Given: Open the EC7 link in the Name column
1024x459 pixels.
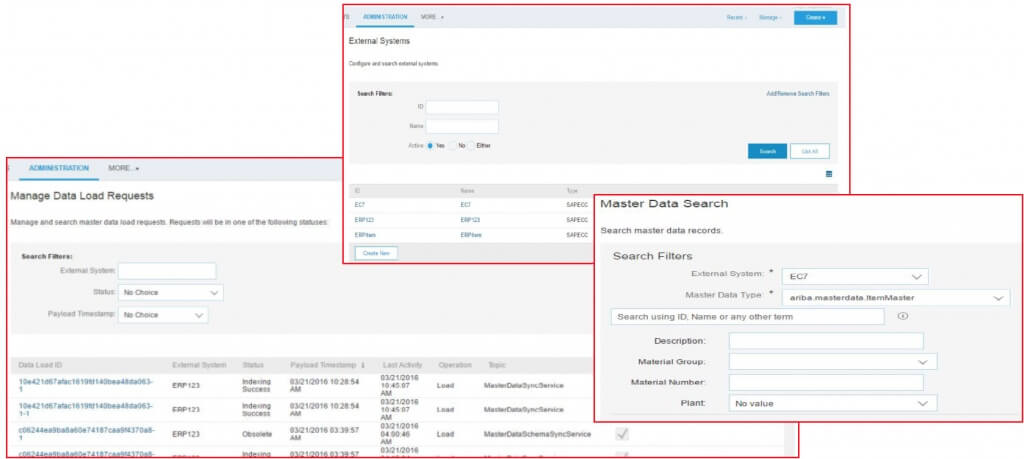Looking at the screenshot, I should [465, 205].
